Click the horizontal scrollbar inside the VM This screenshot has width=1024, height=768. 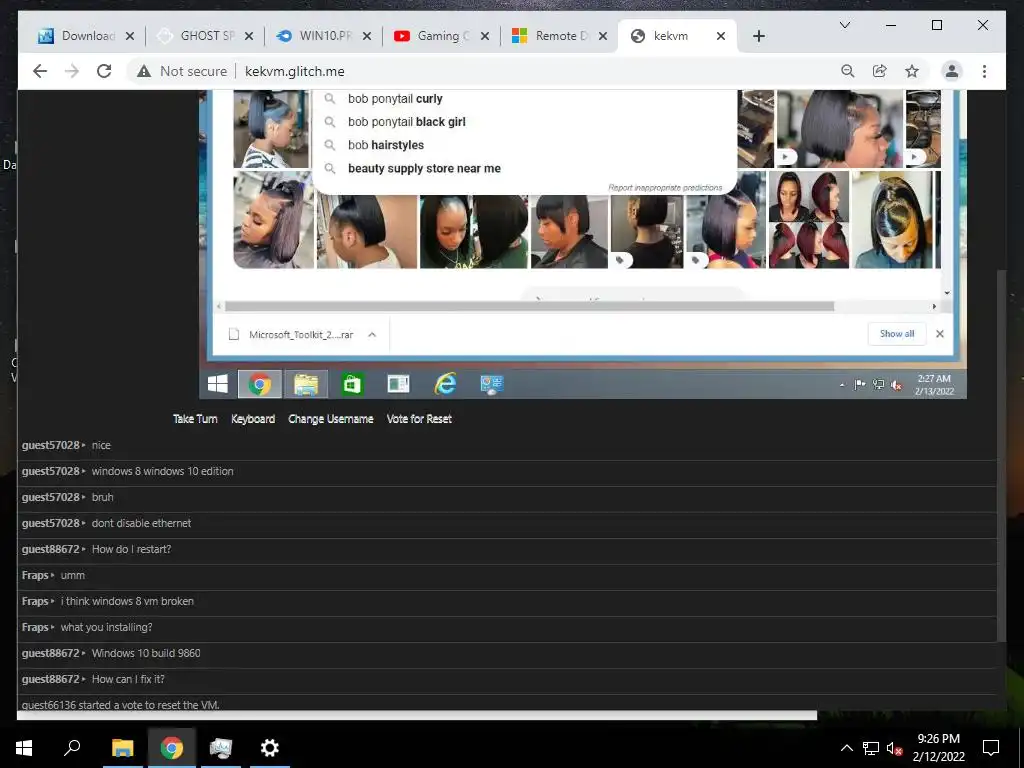(x=529, y=306)
